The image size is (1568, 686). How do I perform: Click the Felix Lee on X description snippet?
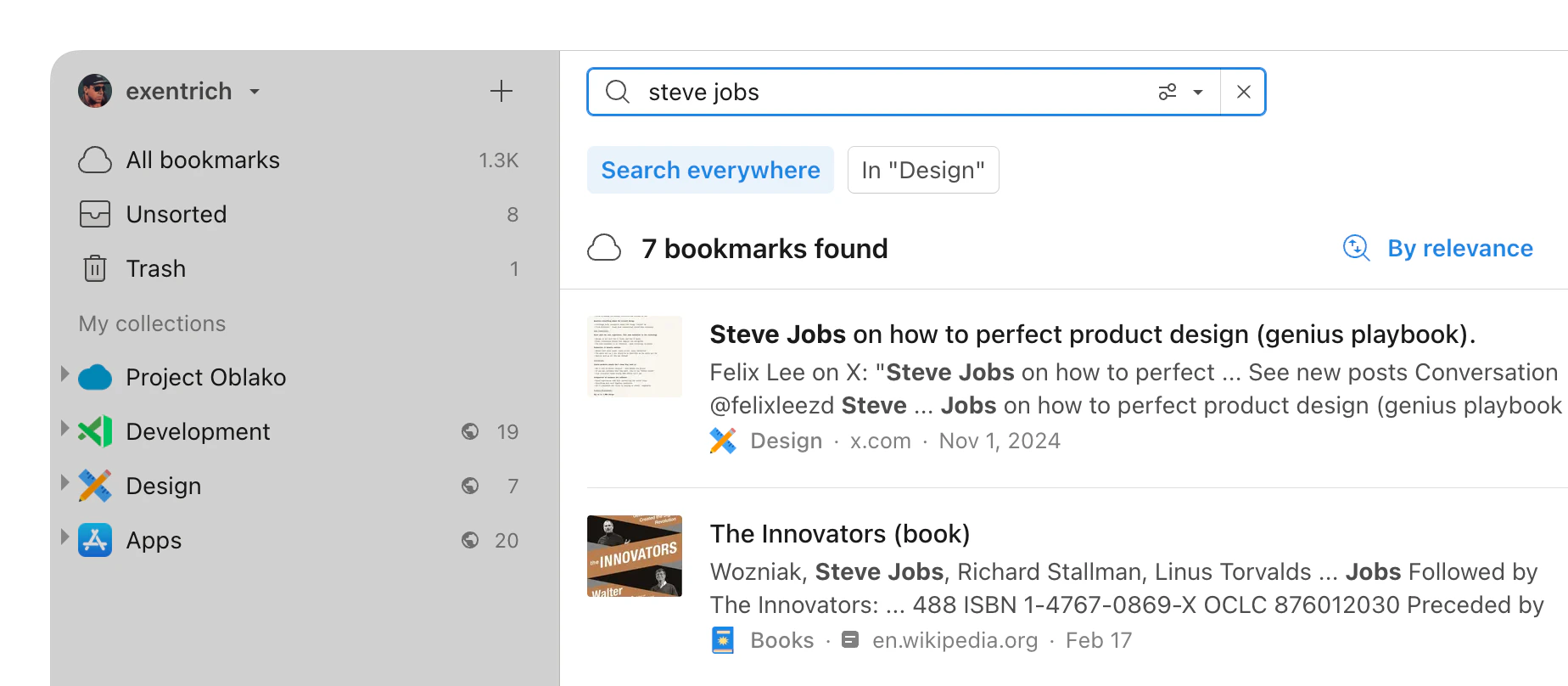[x=1137, y=389]
